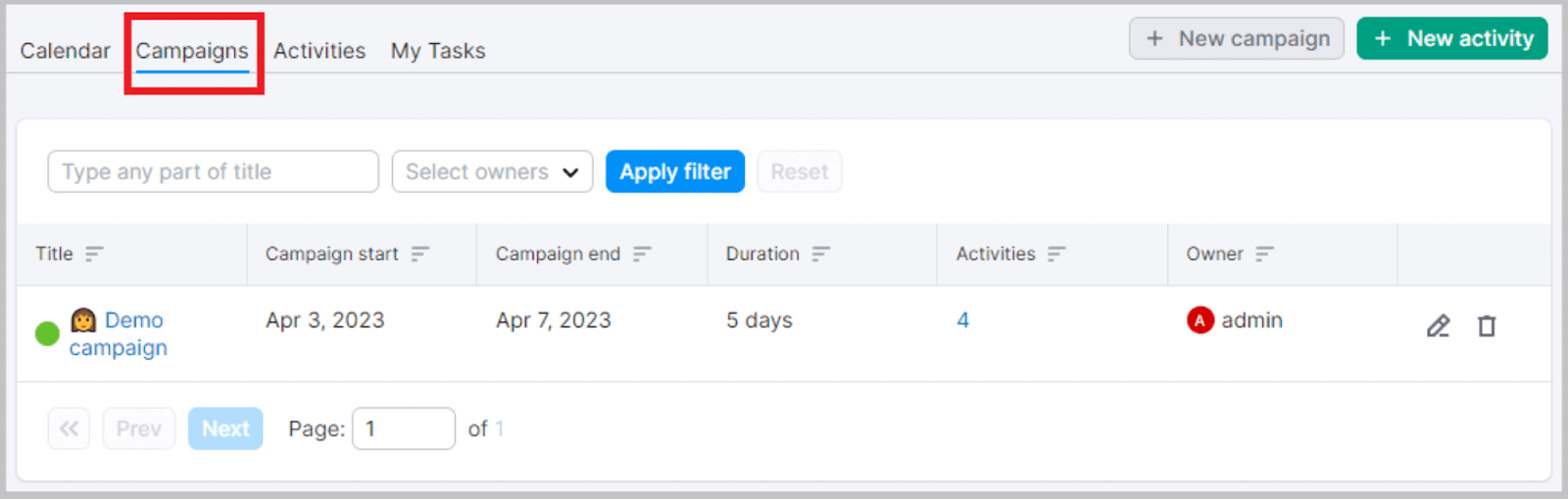
Task: Sort by Duration column icon
Action: click(x=821, y=254)
